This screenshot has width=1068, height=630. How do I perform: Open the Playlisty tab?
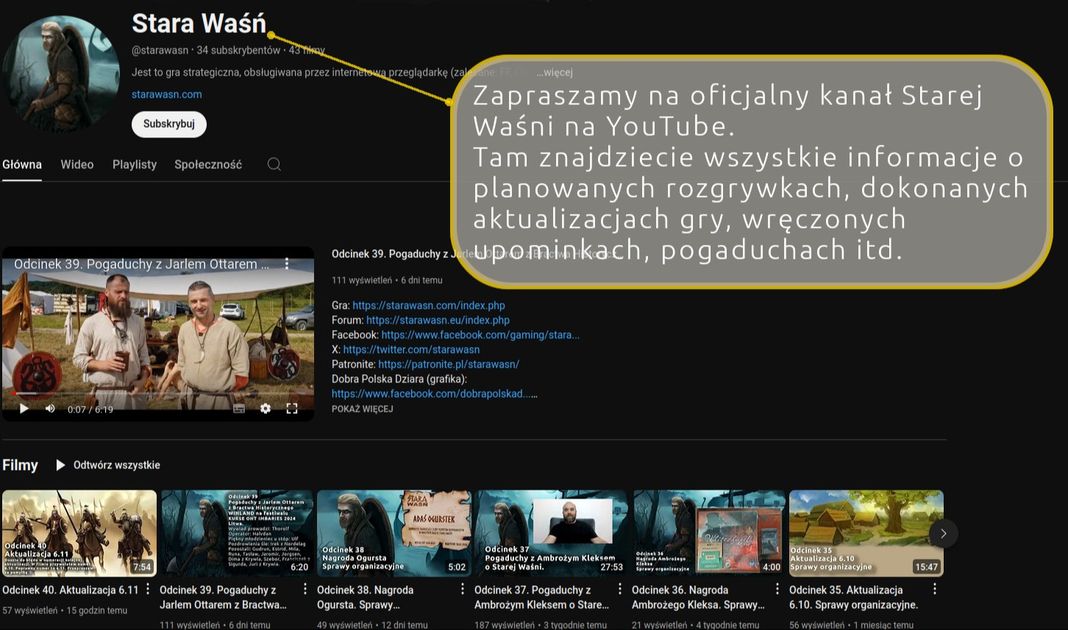134,165
